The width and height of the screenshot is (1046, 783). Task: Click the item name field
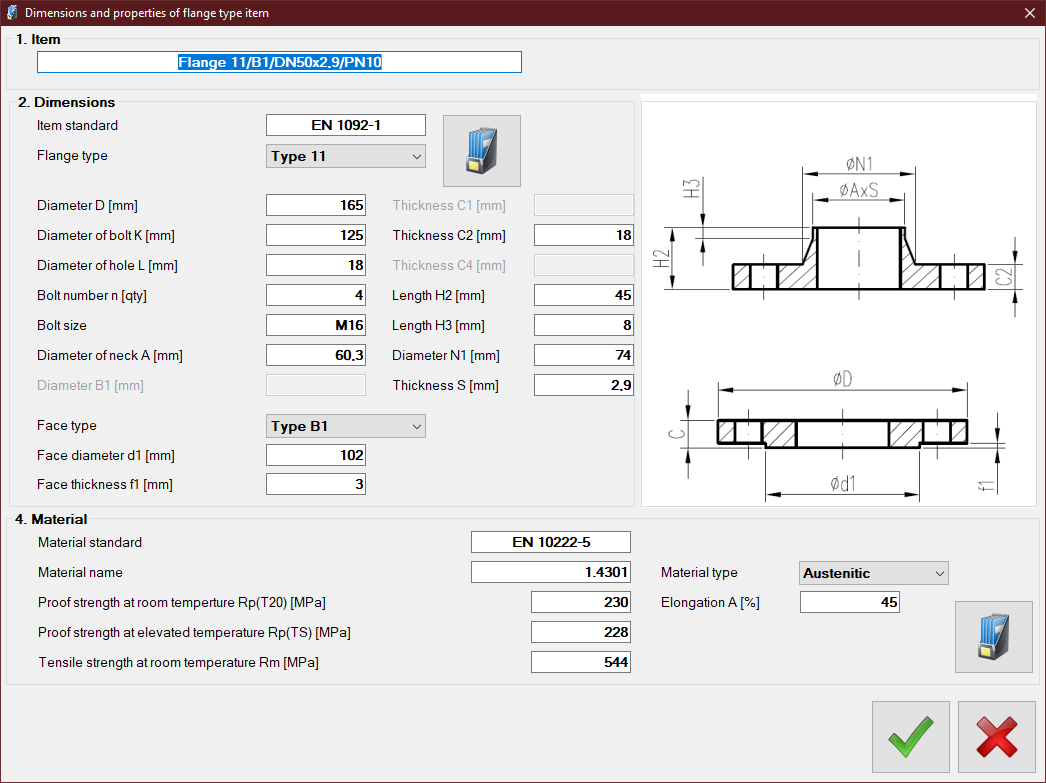coord(279,62)
